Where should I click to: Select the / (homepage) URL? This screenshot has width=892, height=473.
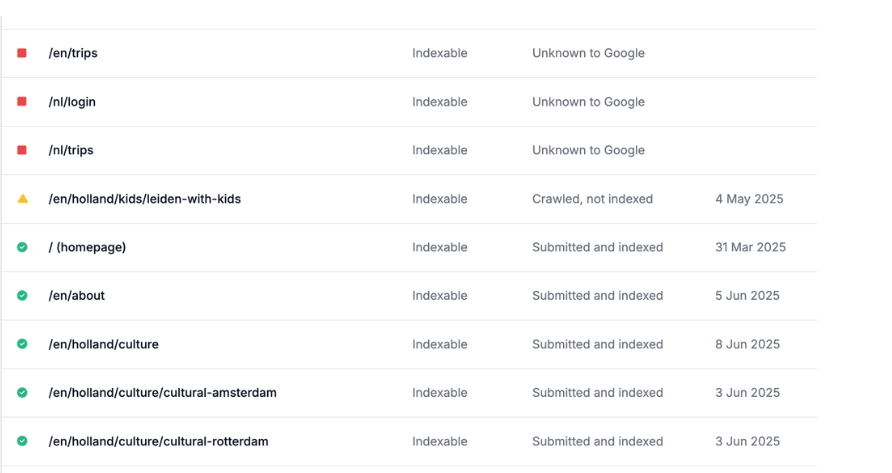pos(87,247)
